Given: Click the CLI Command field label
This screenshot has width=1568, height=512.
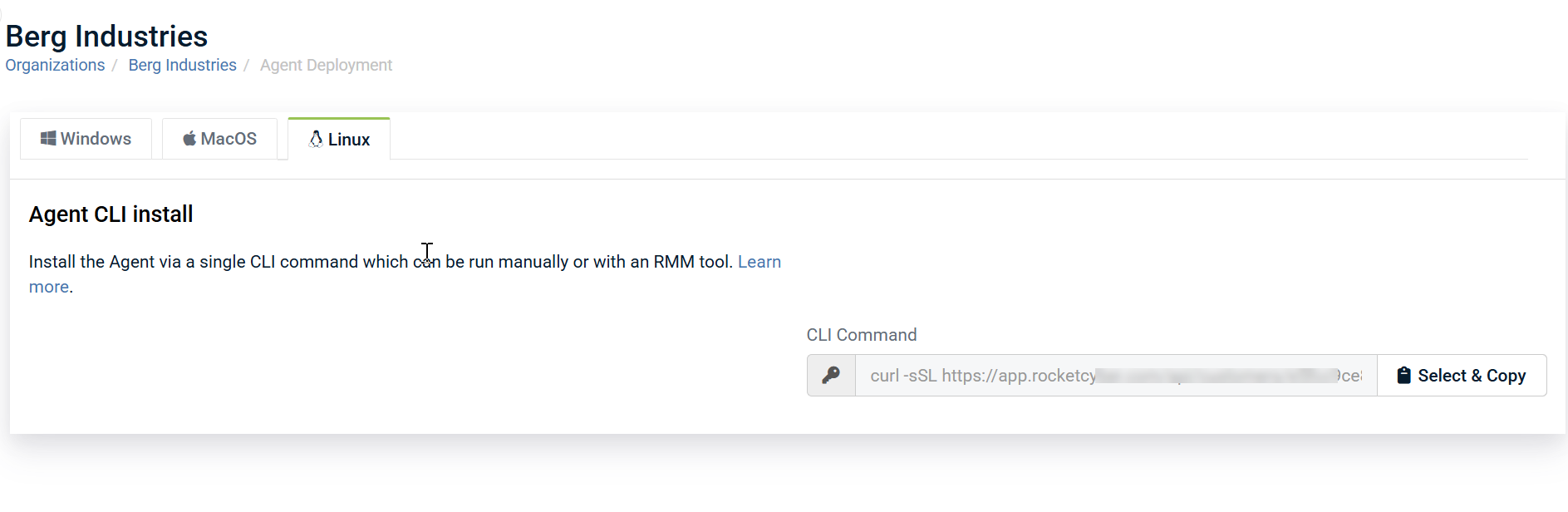Looking at the screenshot, I should (862, 335).
